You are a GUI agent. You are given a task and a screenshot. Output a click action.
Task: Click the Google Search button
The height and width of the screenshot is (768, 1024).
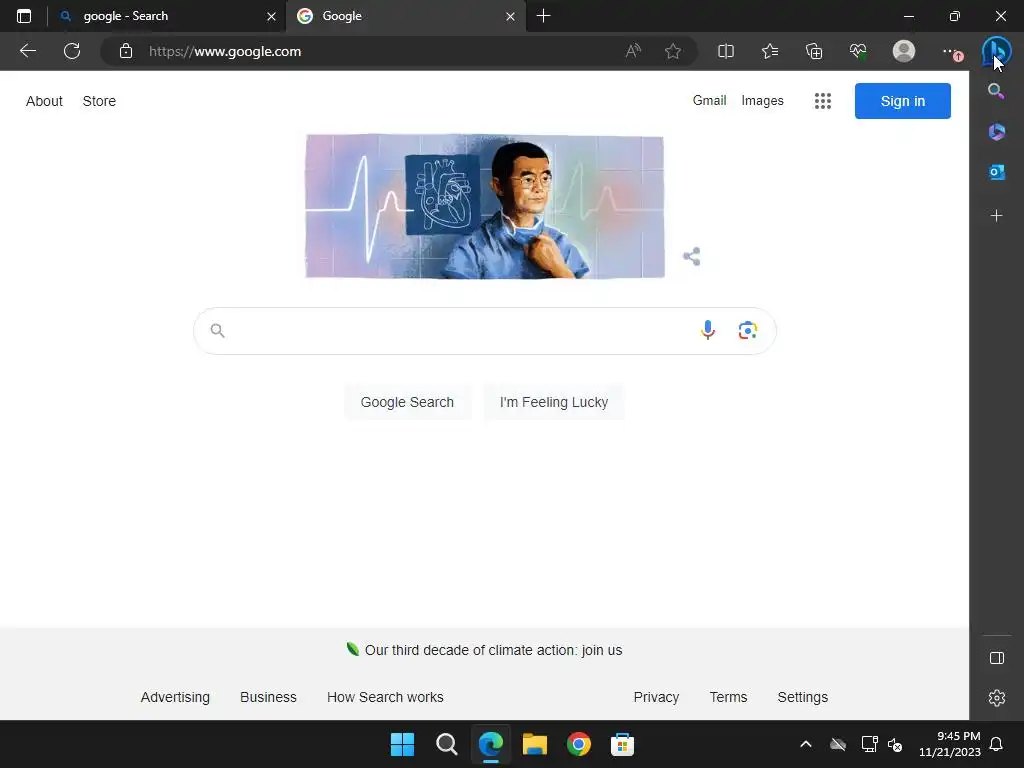click(407, 402)
